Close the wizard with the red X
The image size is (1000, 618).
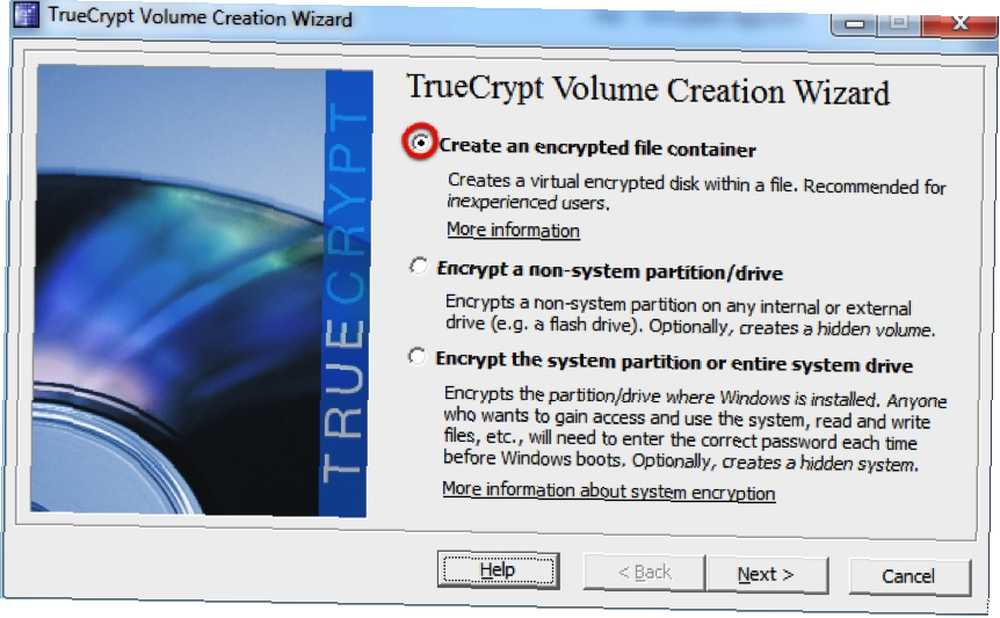tap(959, 24)
